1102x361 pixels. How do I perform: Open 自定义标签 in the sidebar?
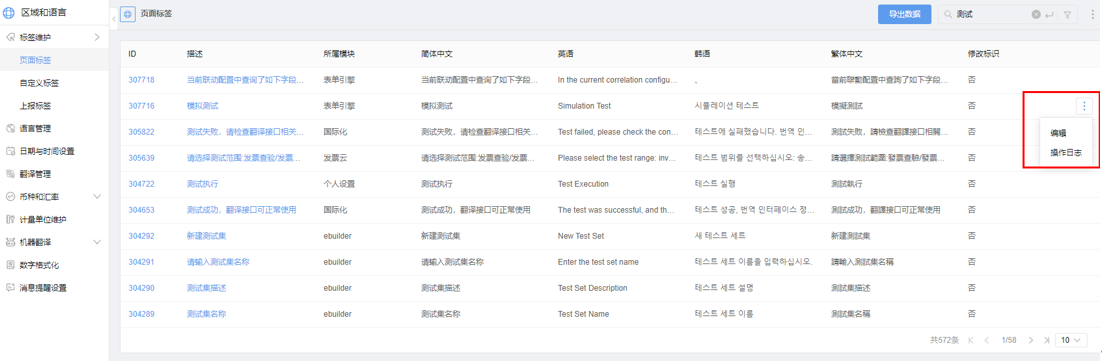click(39, 83)
